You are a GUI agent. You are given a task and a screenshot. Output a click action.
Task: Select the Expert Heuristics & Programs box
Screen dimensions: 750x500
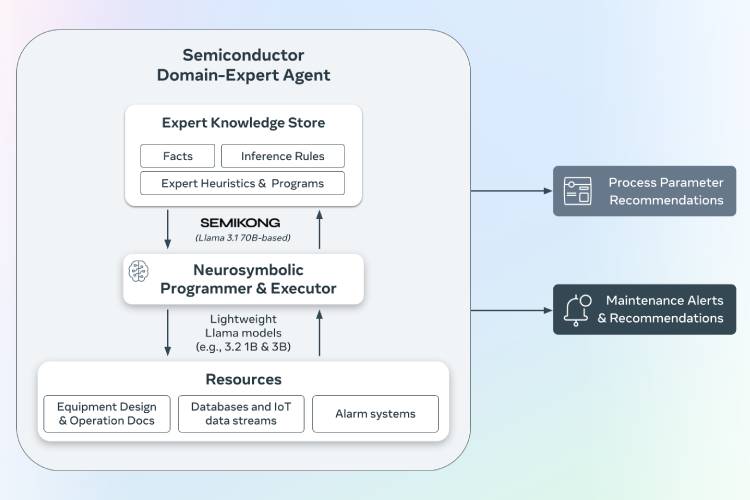click(241, 183)
